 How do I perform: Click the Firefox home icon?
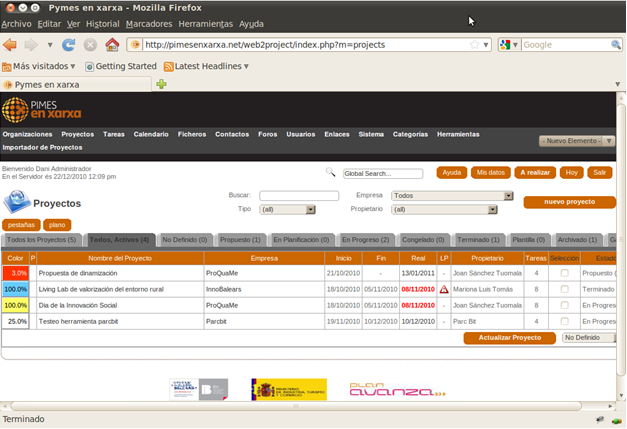point(112,45)
